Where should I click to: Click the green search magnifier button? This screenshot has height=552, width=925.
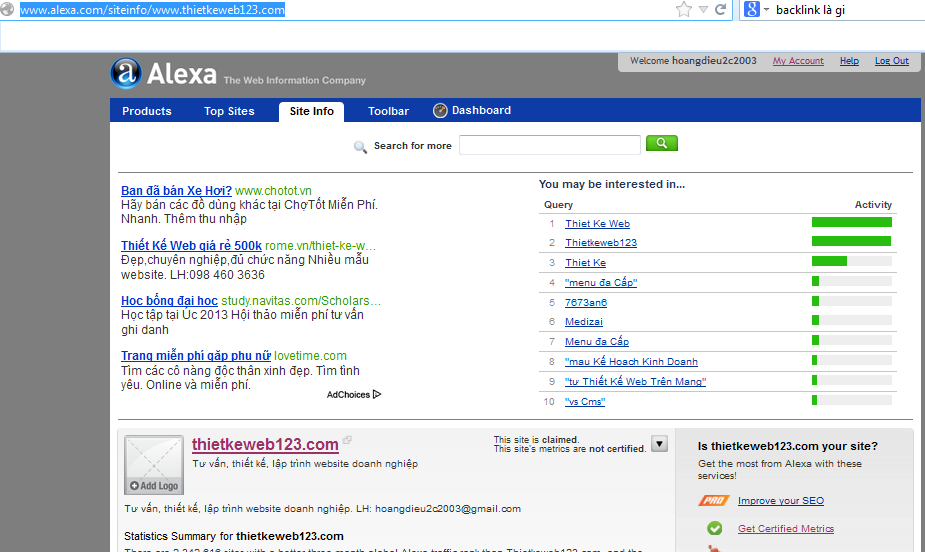pyautogui.click(x=662, y=144)
